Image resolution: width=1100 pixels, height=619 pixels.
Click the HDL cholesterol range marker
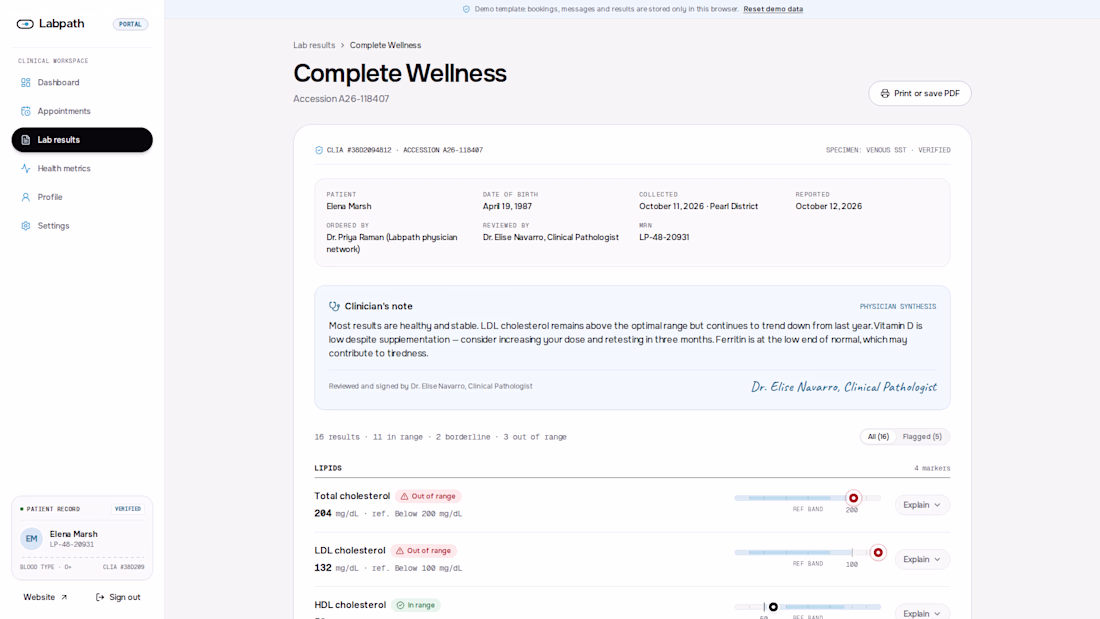(x=773, y=607)
